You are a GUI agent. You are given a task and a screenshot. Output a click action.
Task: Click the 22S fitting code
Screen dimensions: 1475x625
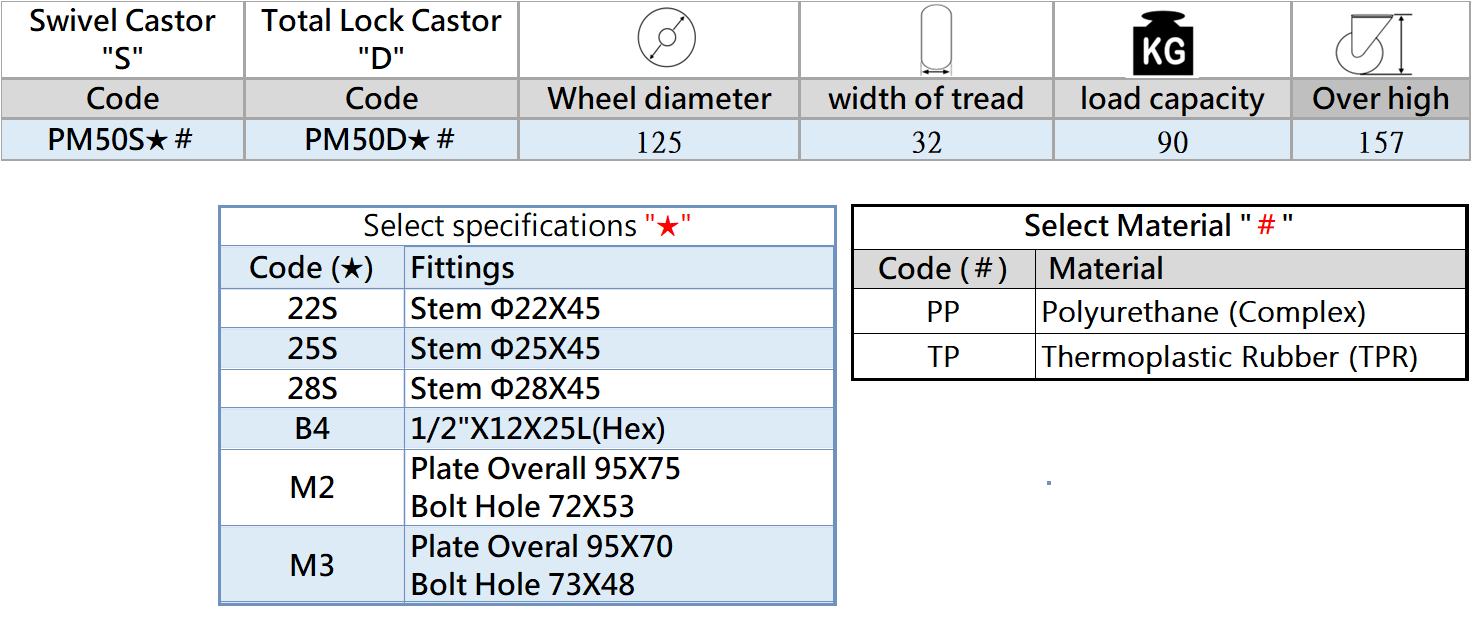pyautogui.click(x=312, y=309)
